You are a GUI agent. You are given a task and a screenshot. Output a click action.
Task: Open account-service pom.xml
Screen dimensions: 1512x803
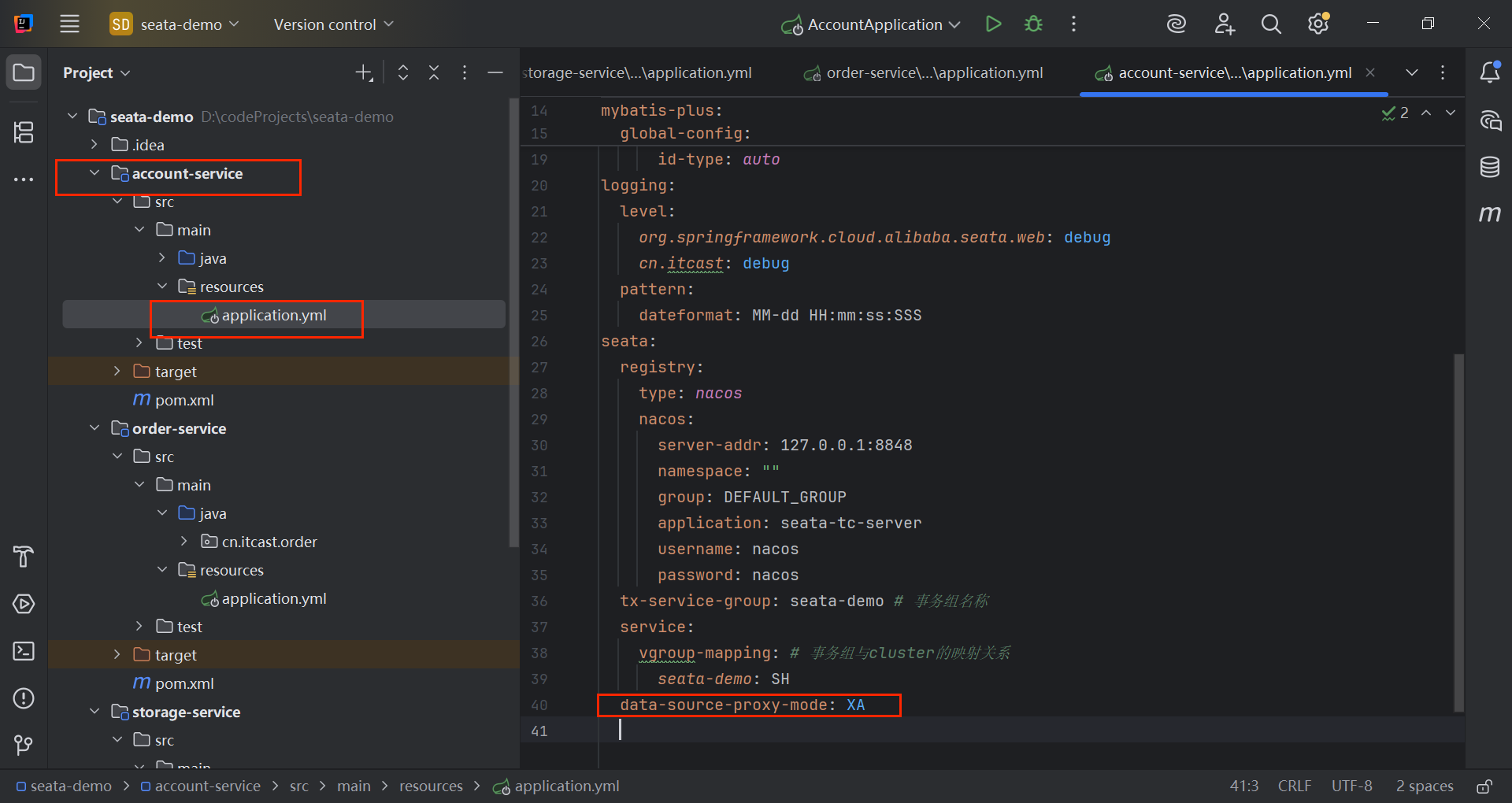coord(184,400)
